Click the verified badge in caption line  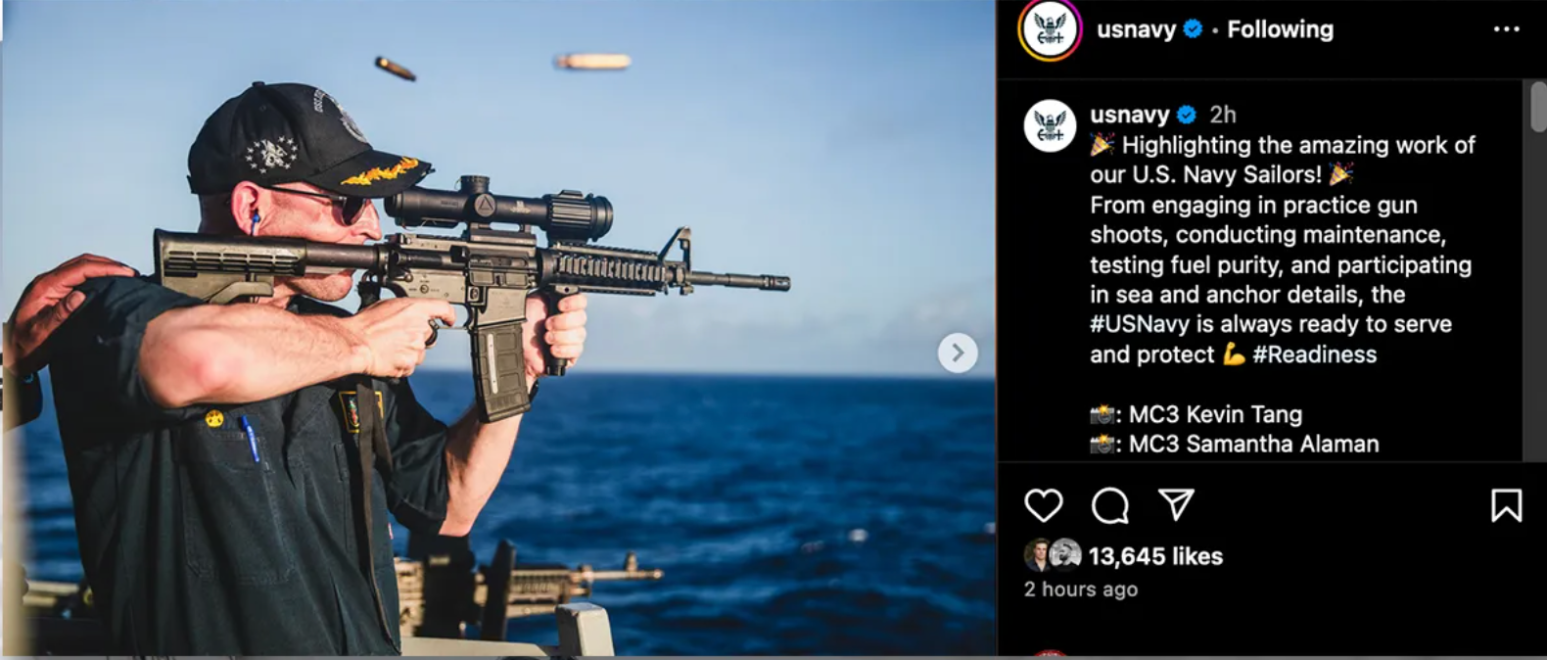[x=1186, y=115]
